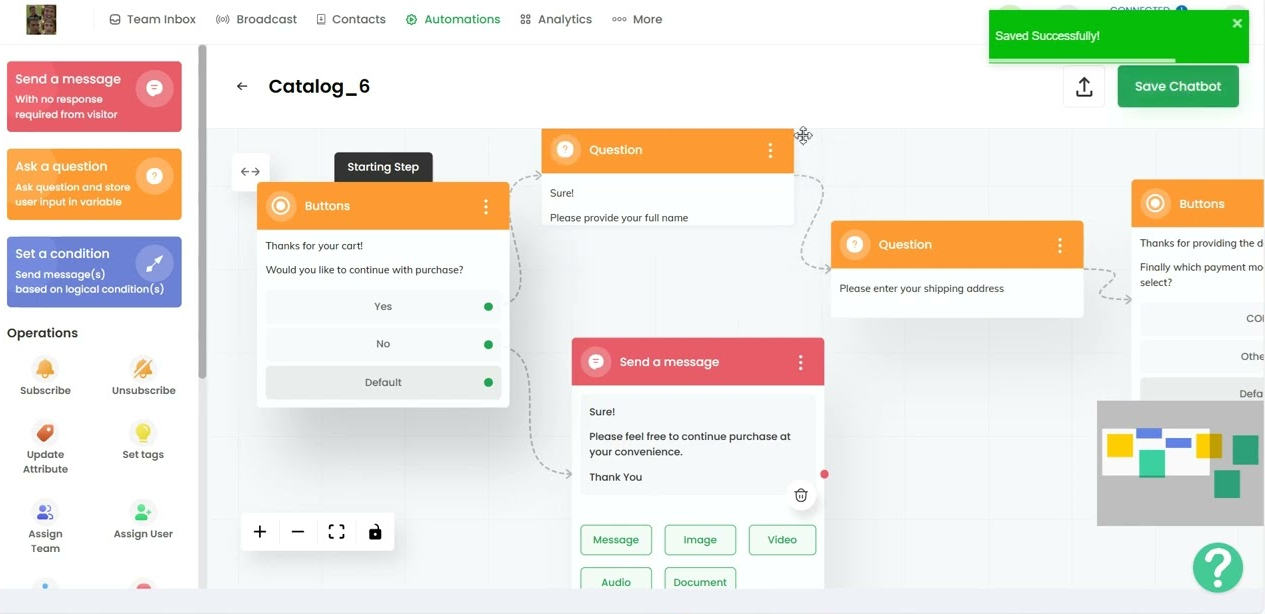Zoom in the canvas with plus icon
Viewport: 1265px width, 614px height.
(260, 532)
